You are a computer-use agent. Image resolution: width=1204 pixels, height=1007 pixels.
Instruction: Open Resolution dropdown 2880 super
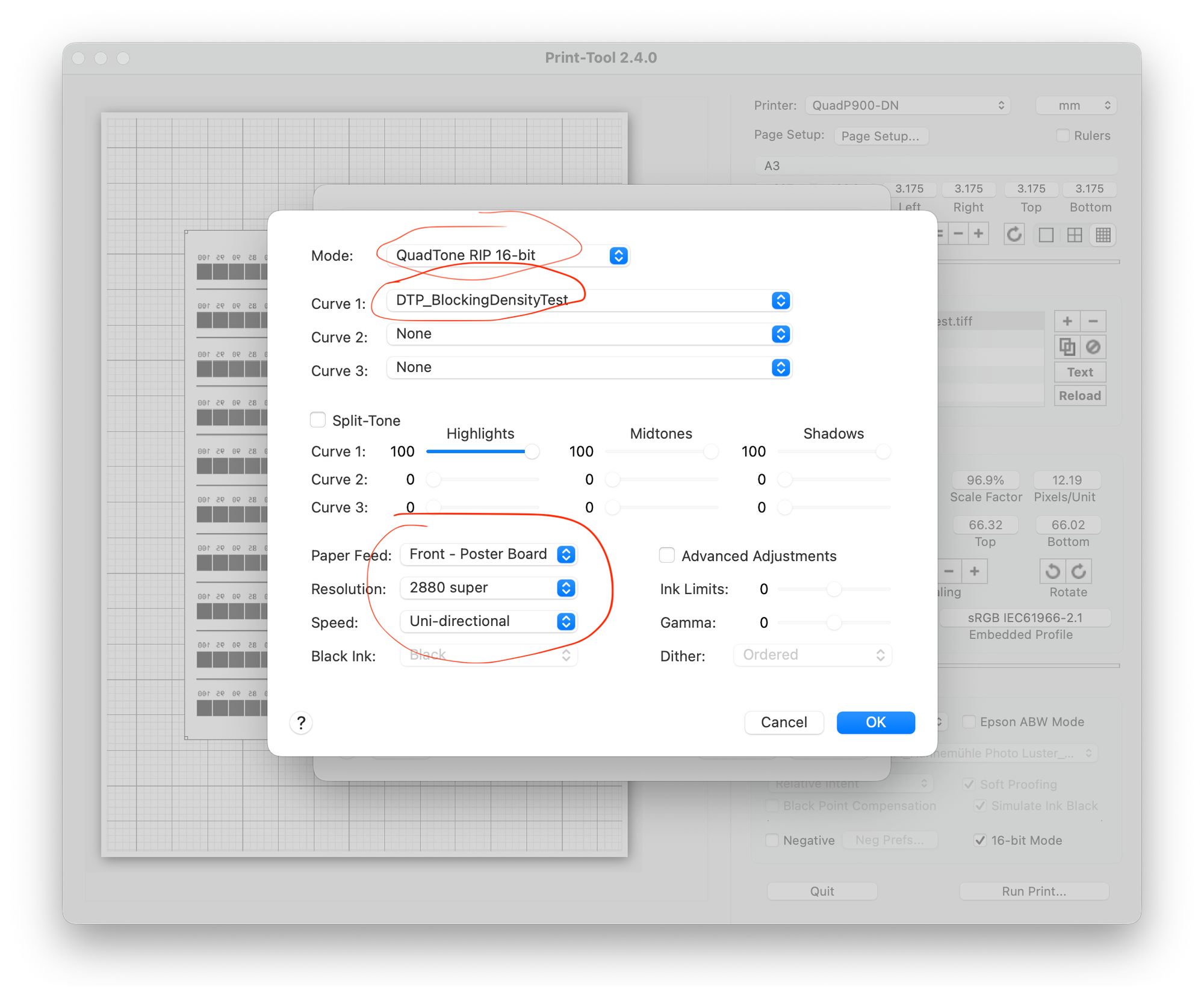[x=488, y=588]
